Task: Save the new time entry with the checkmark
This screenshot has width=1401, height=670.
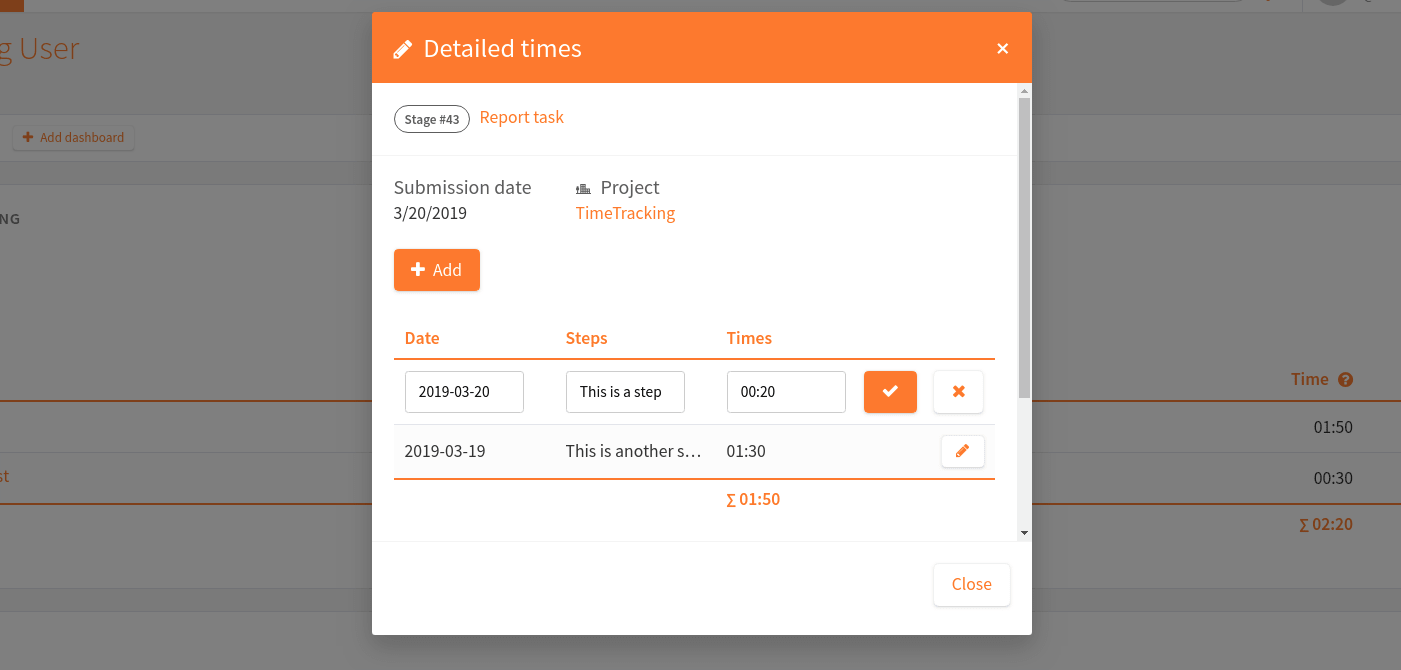Action: click(890, 391)
